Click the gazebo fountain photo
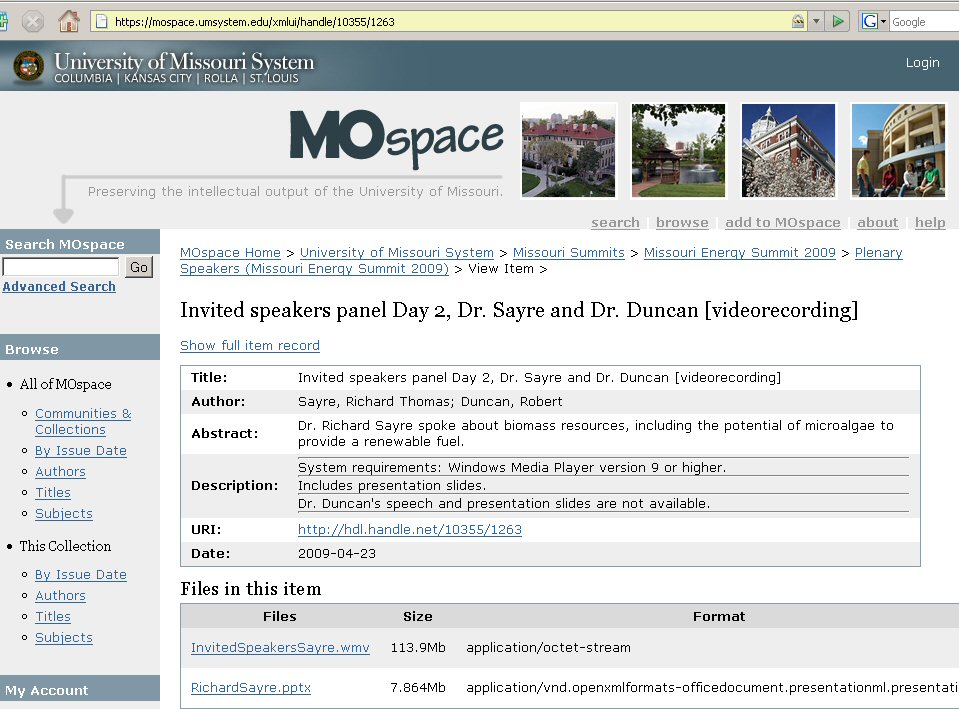 (x=678, y=150)
